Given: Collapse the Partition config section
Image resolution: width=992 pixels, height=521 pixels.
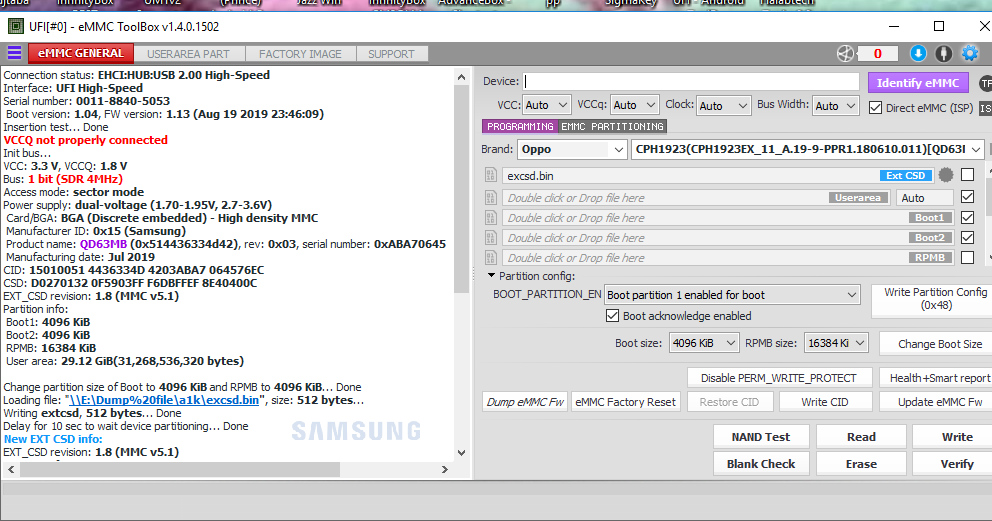Looking at the screenshot, I should [x=491, y=276].
